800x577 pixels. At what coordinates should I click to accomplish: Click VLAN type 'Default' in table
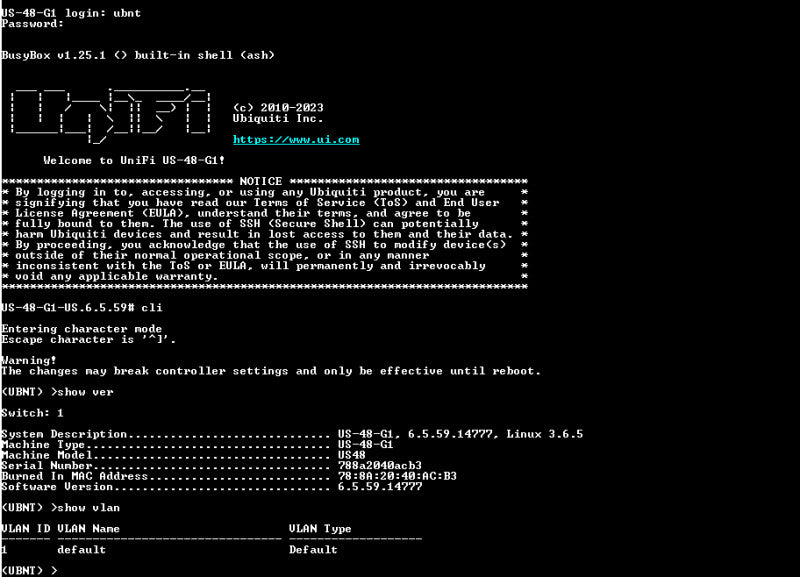coord(313,549)
